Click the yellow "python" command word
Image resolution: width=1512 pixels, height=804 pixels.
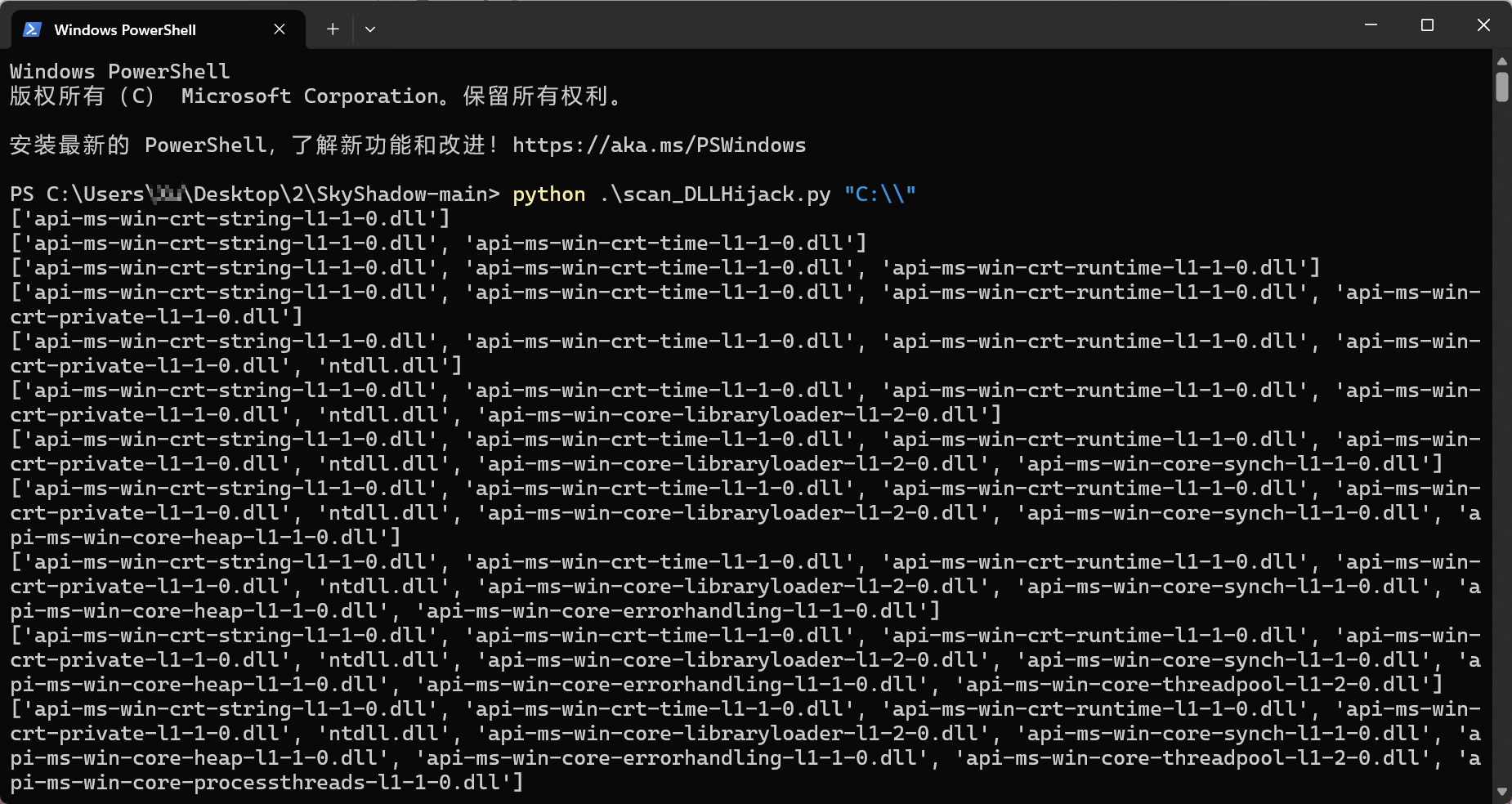[x=548, y=194]
